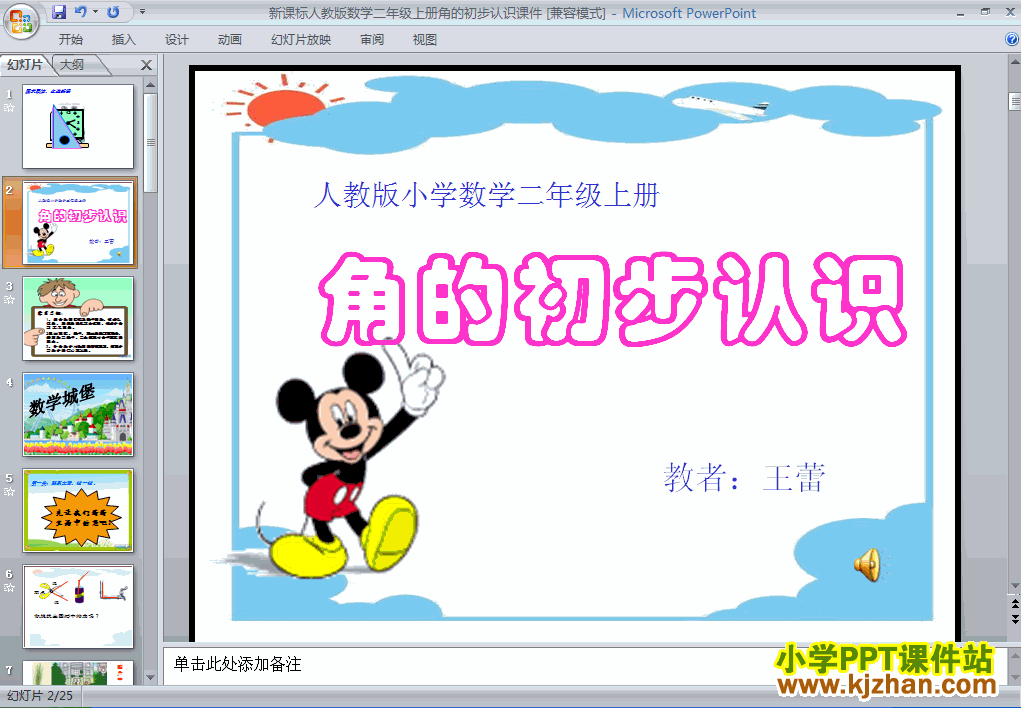Image resolution: width=1021 pixels, height=708 pixels.
Task: Click animation star icon beside slide 1
Action: tap(9, 108)
